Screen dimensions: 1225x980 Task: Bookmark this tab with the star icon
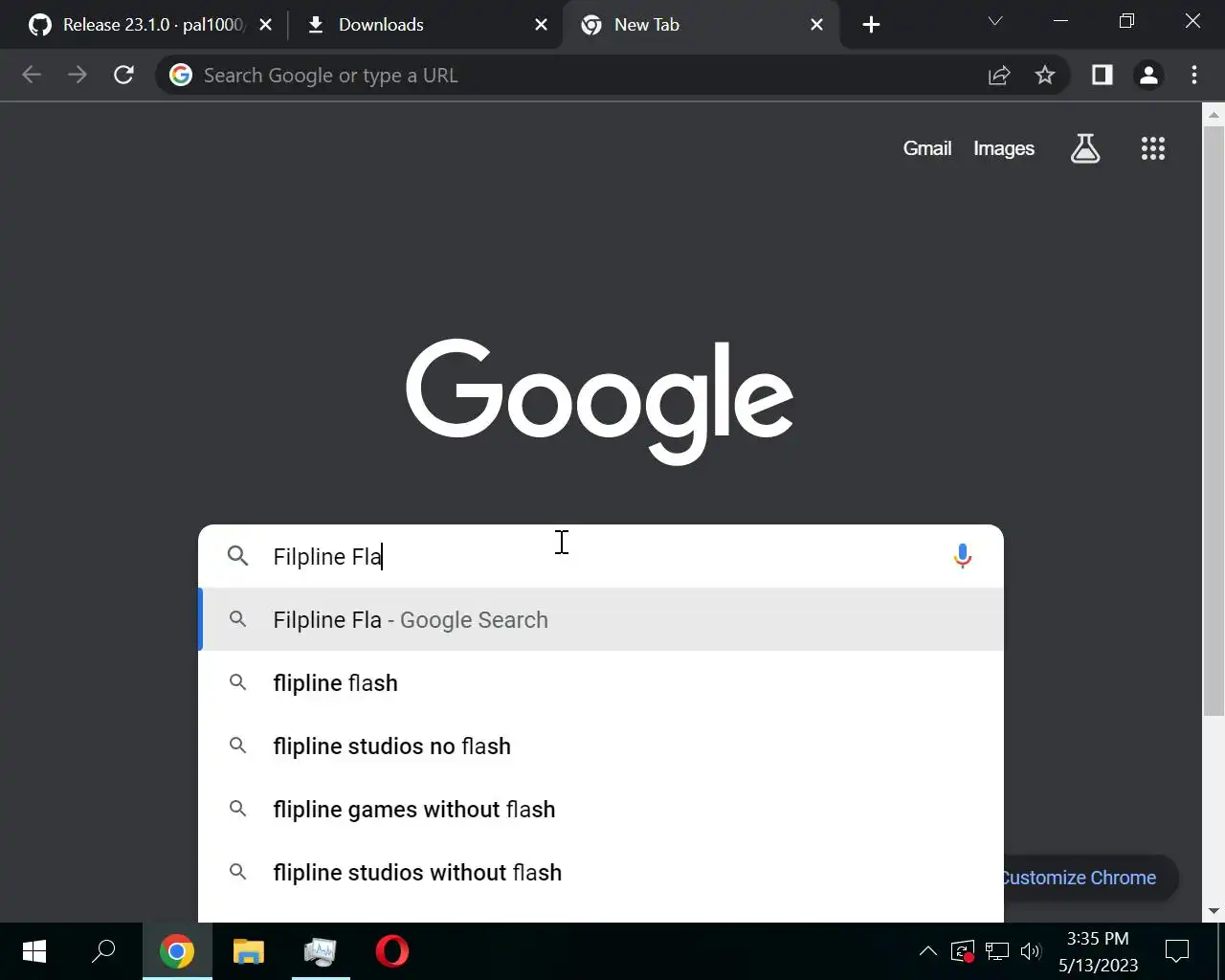[x=1045, y=75]
